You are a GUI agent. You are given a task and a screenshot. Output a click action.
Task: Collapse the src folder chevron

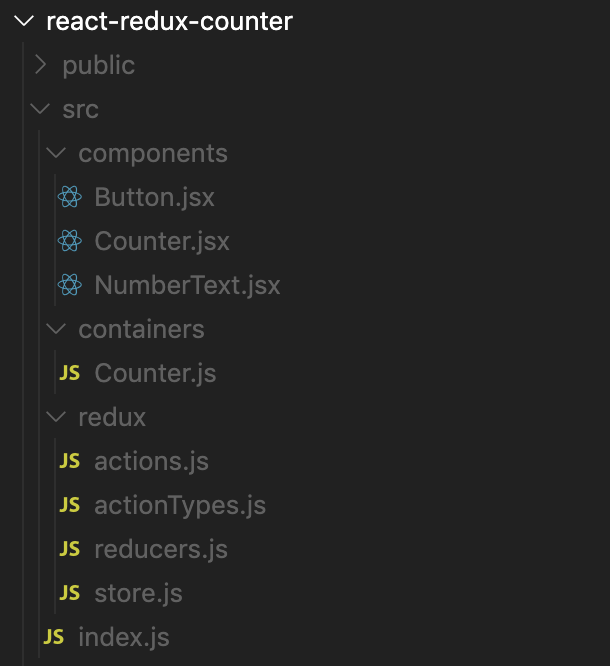click(x=40, y=110)
